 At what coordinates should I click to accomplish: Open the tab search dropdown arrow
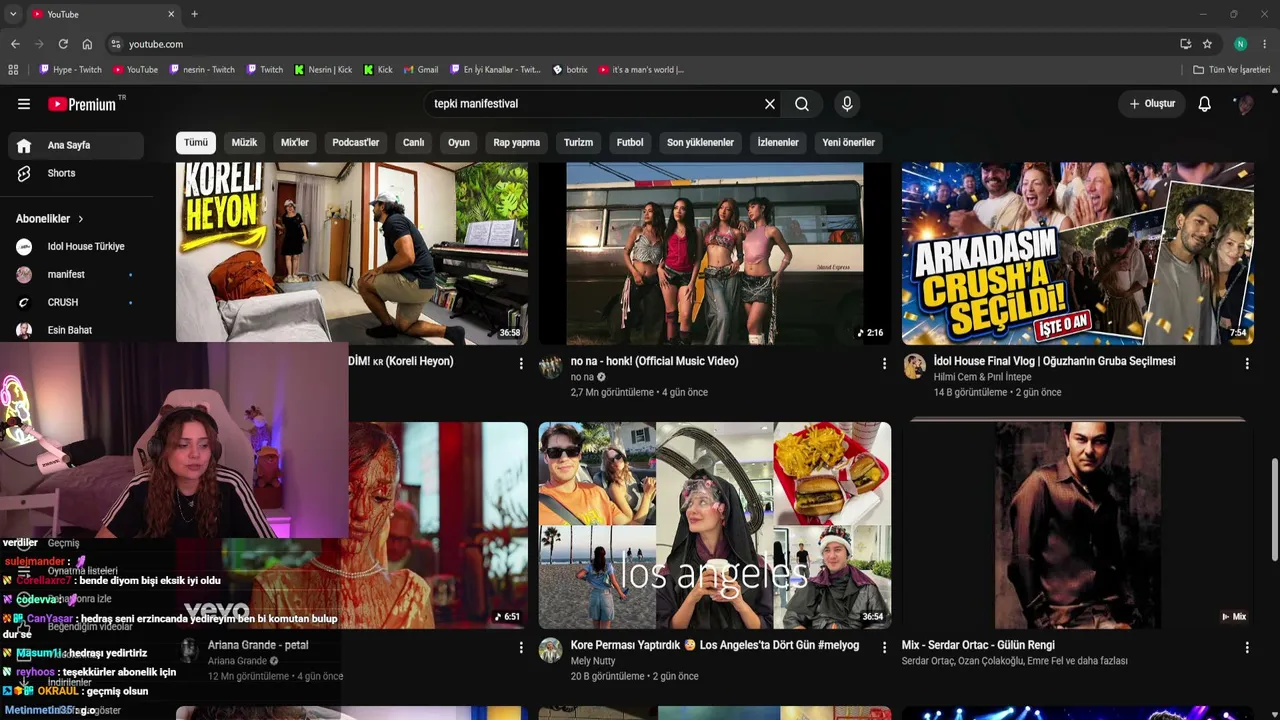click(13, 14)
